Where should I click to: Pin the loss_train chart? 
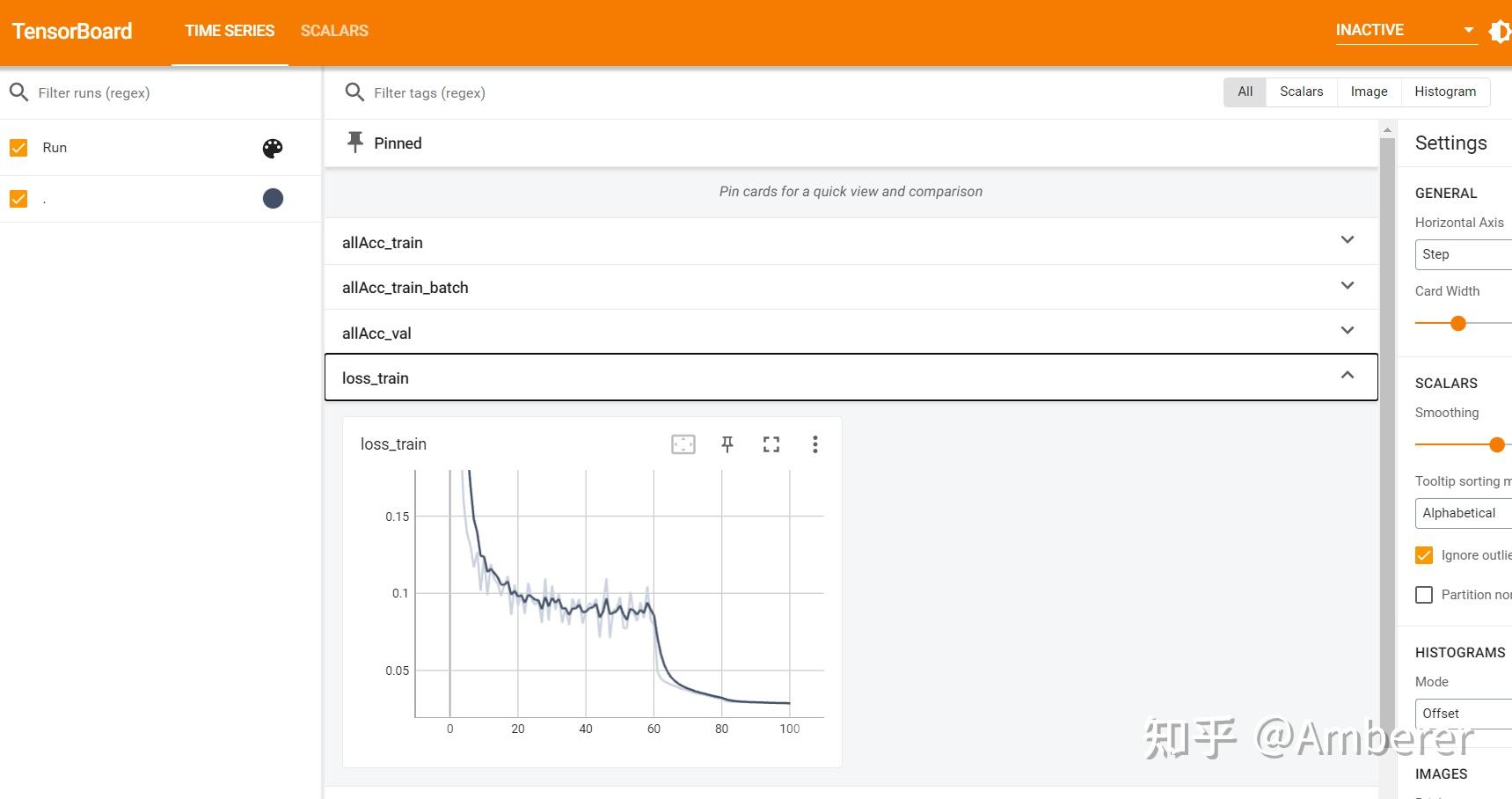(727, 444)
